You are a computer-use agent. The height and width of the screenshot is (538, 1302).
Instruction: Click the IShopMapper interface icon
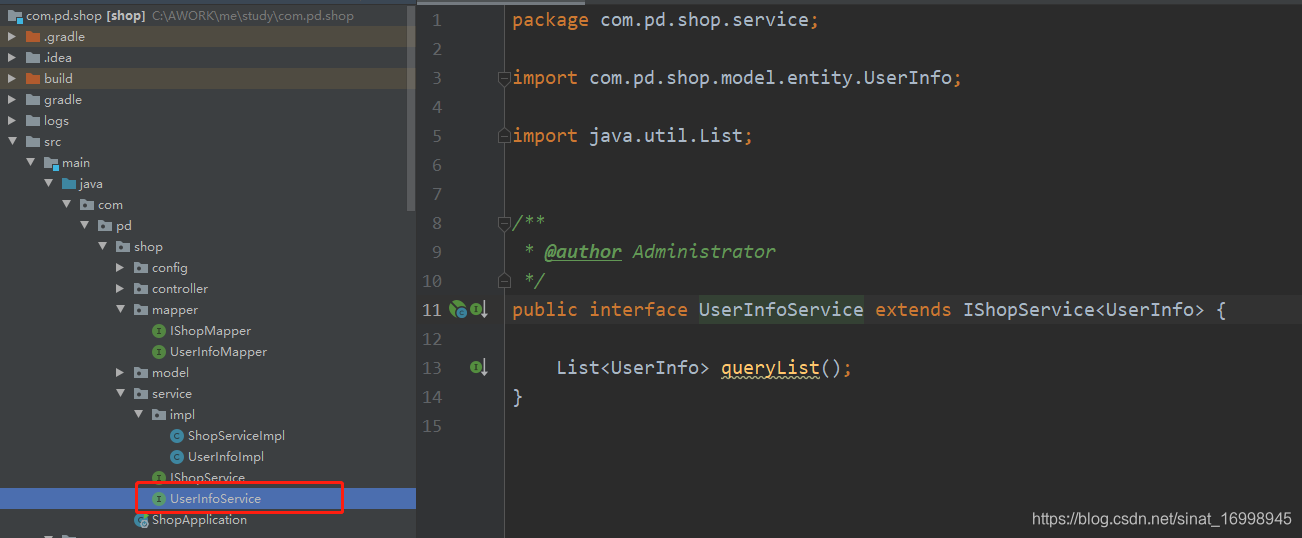click(159, 331)
